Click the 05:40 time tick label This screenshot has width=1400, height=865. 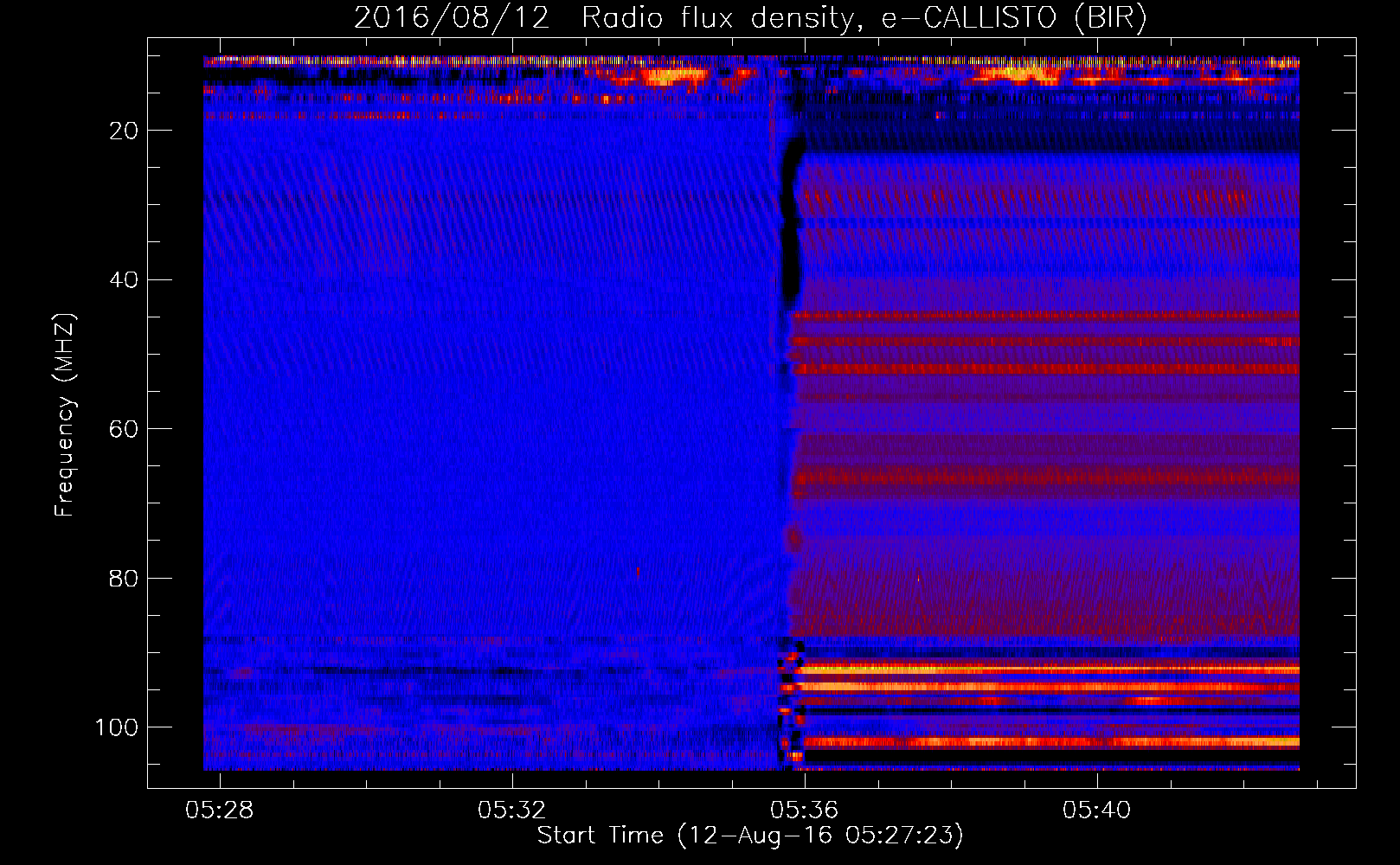1097,811
